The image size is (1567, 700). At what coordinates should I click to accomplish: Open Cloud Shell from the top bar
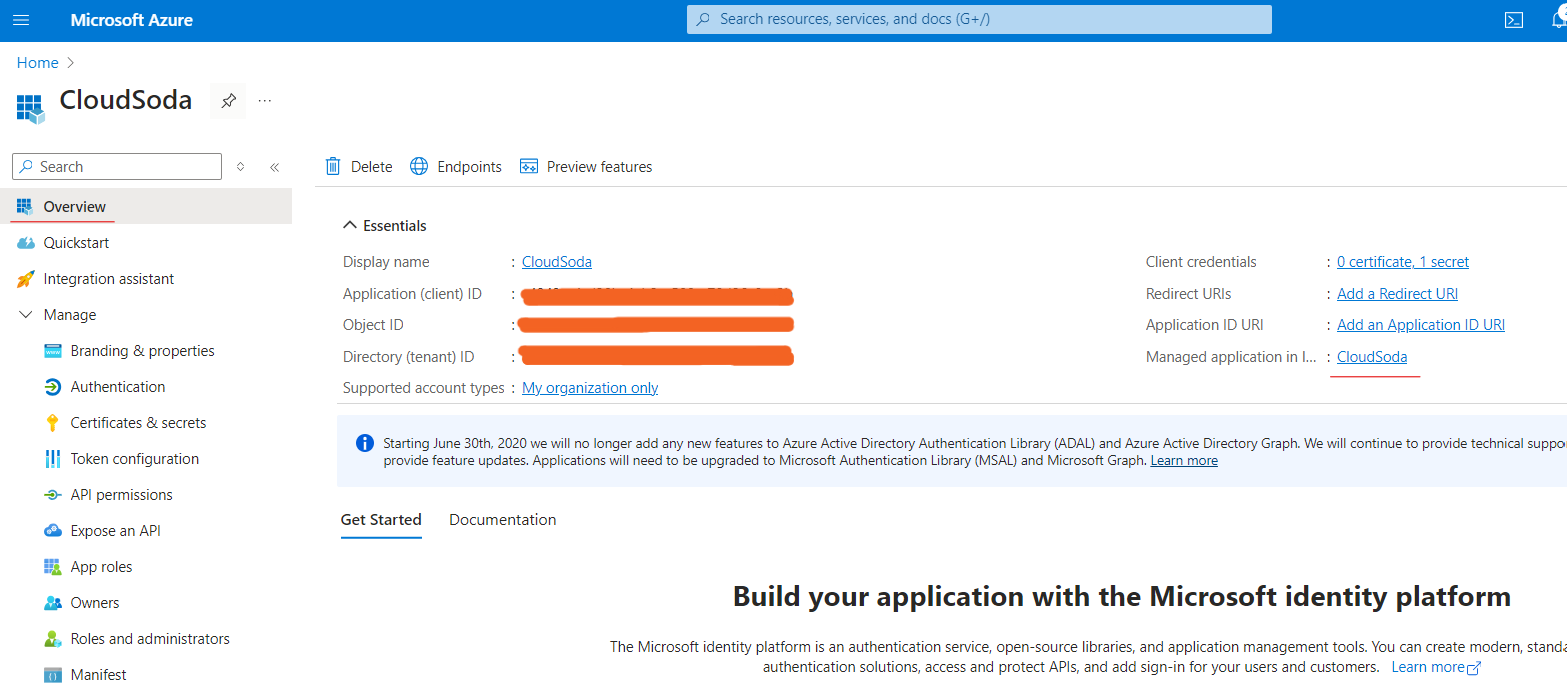click(1514, 20)
